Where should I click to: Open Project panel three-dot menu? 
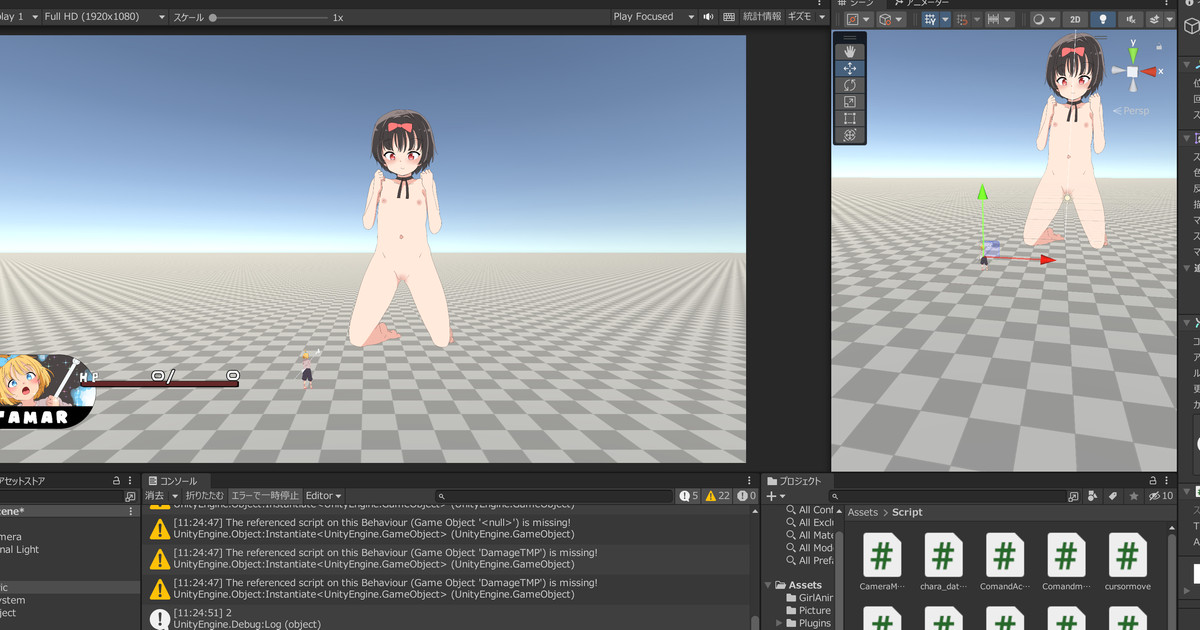tap(1165, 481)
